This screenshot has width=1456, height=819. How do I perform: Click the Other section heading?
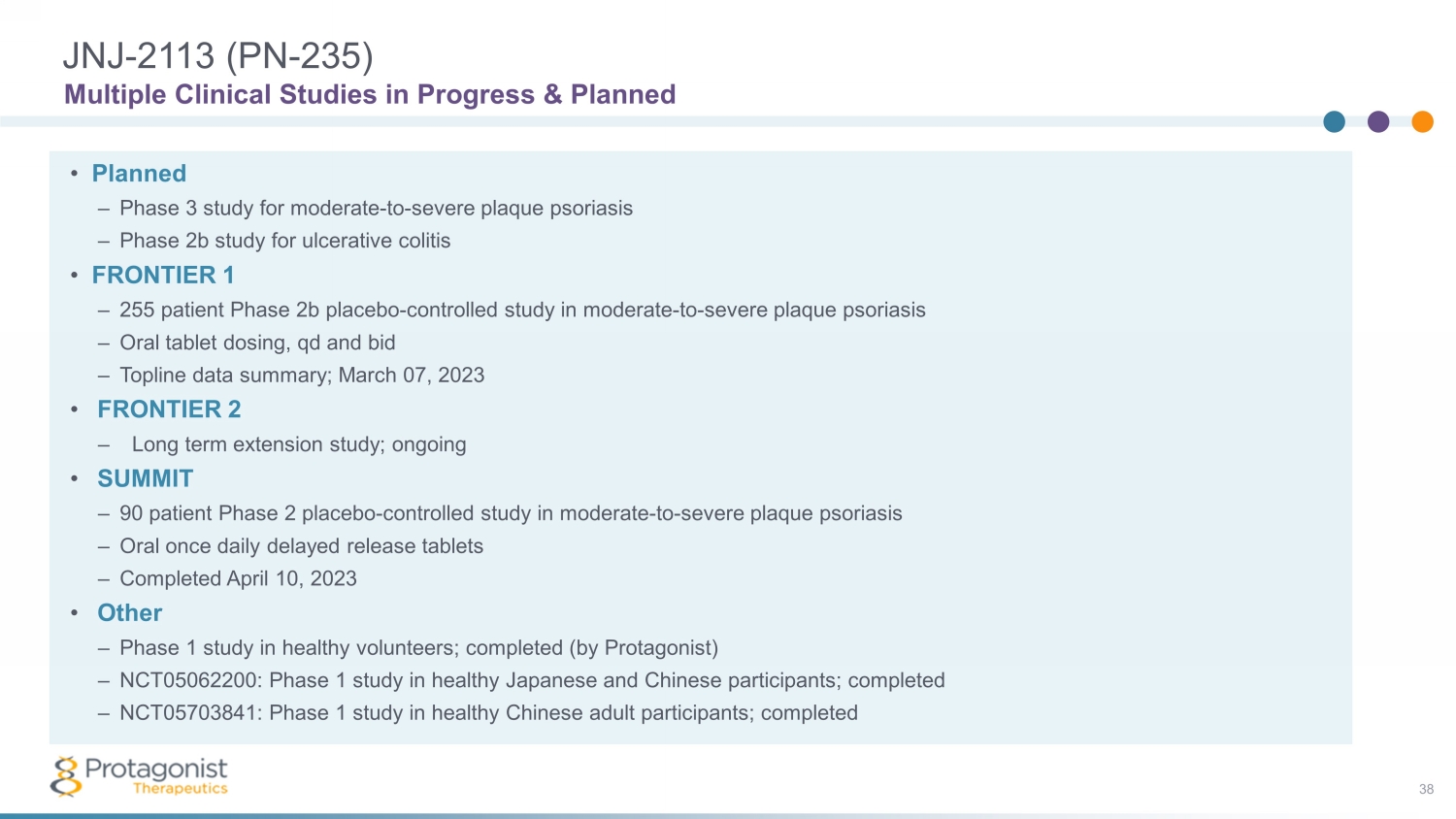[130, 613]
